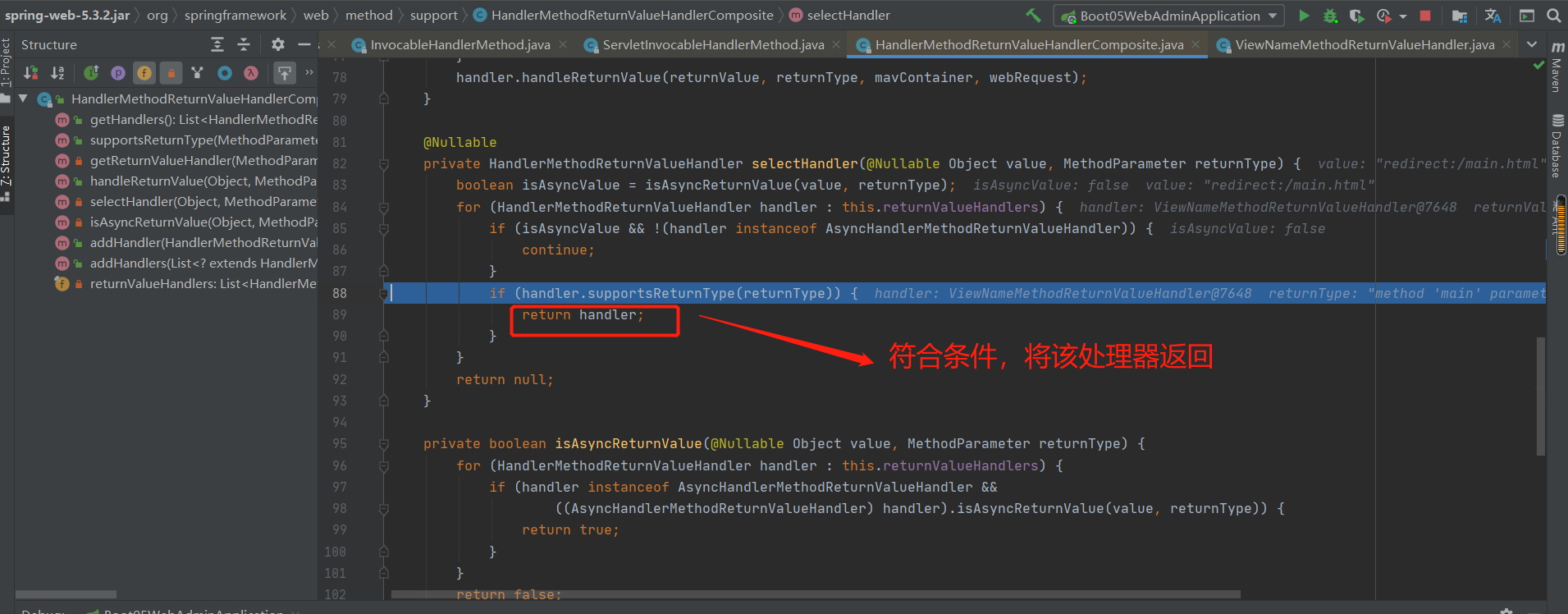Hide the Structure tool window
This screenshot has height=614, width=1568.
click(x=304, y=44)
